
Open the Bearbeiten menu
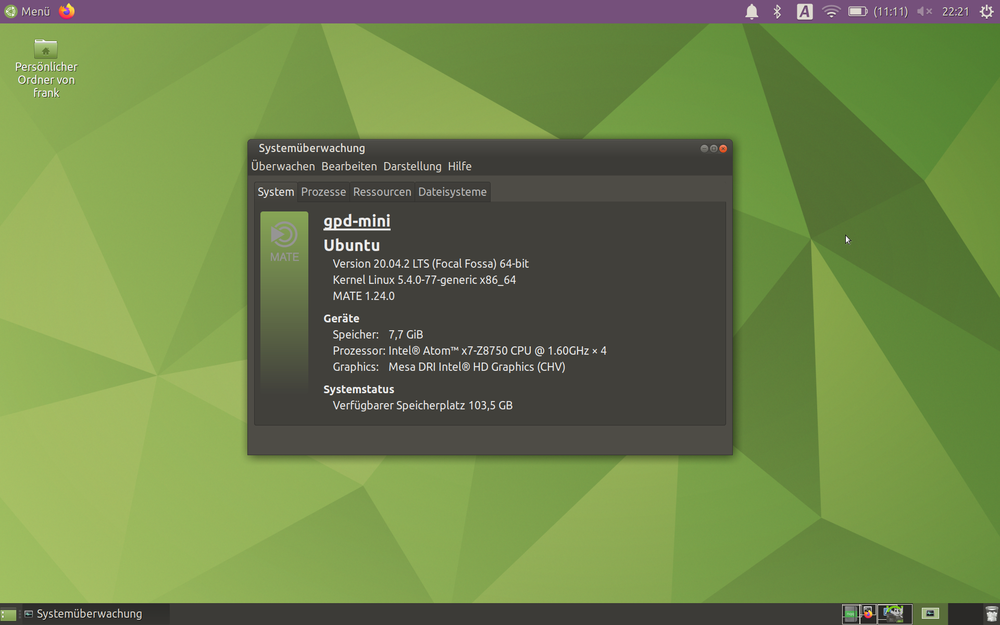(349, 166)
